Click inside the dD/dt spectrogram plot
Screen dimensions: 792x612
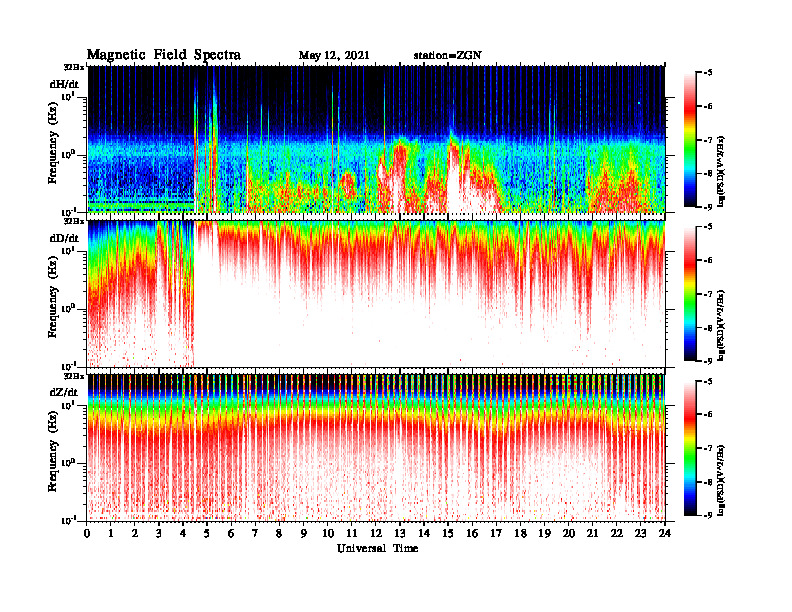tap(376, 293)
